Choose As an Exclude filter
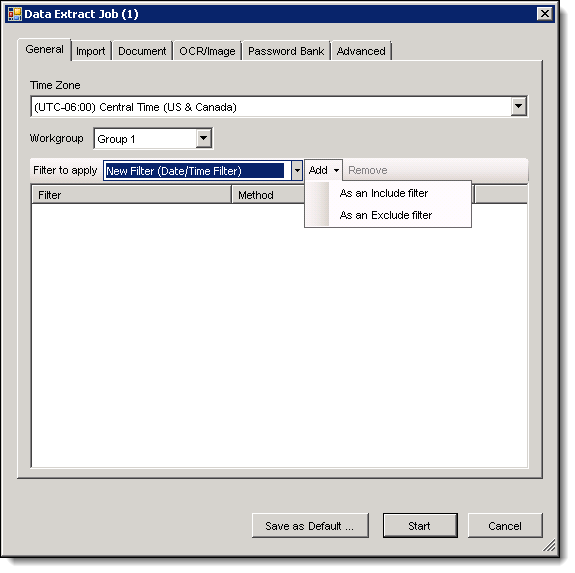The image size is (575, 573). point(388,215)
